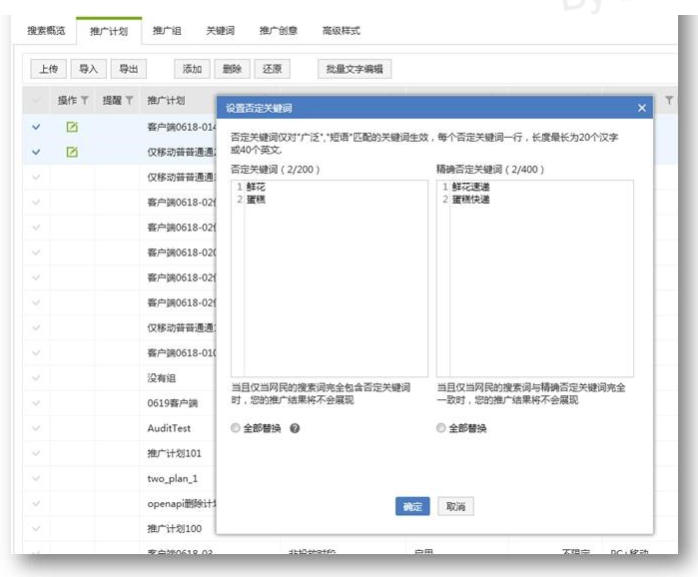
Task: Cancel the dialog with 取消
Action: pos(455,506)
